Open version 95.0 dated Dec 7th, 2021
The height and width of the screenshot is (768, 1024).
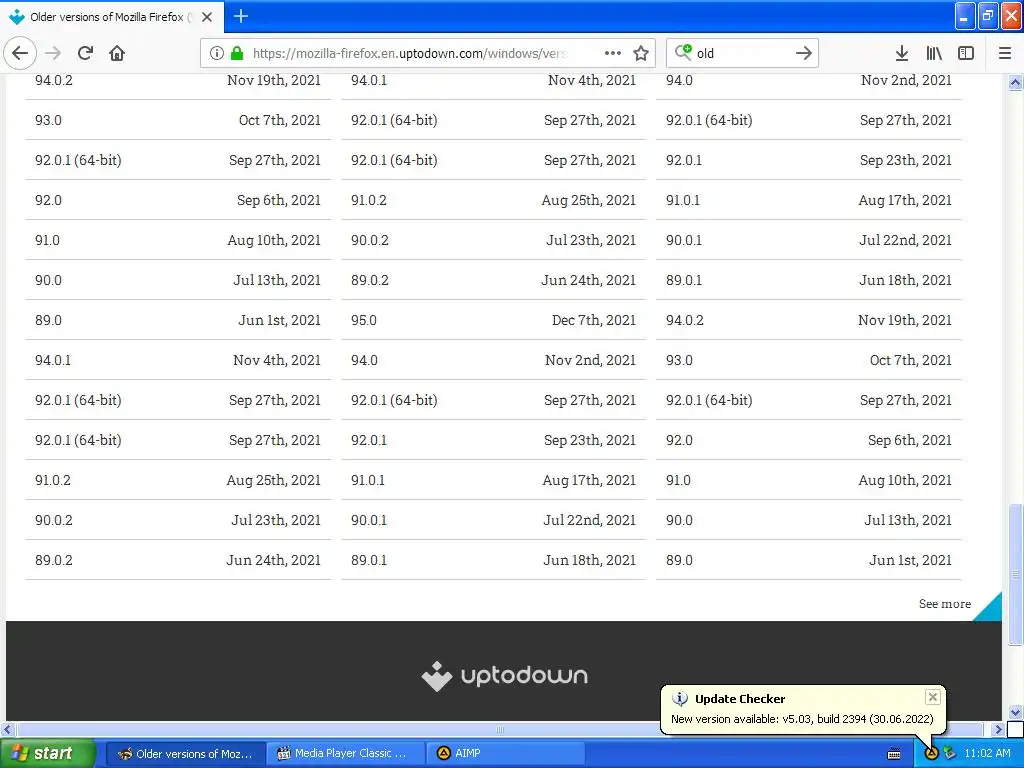pyautogui.click(x=493, y=320)
